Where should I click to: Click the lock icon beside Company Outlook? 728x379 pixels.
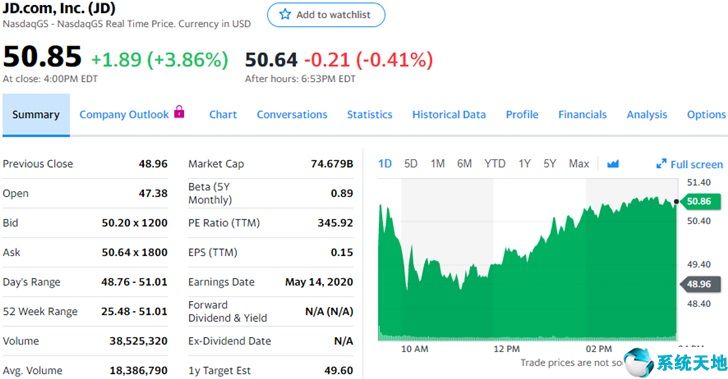tap(179, 111)
